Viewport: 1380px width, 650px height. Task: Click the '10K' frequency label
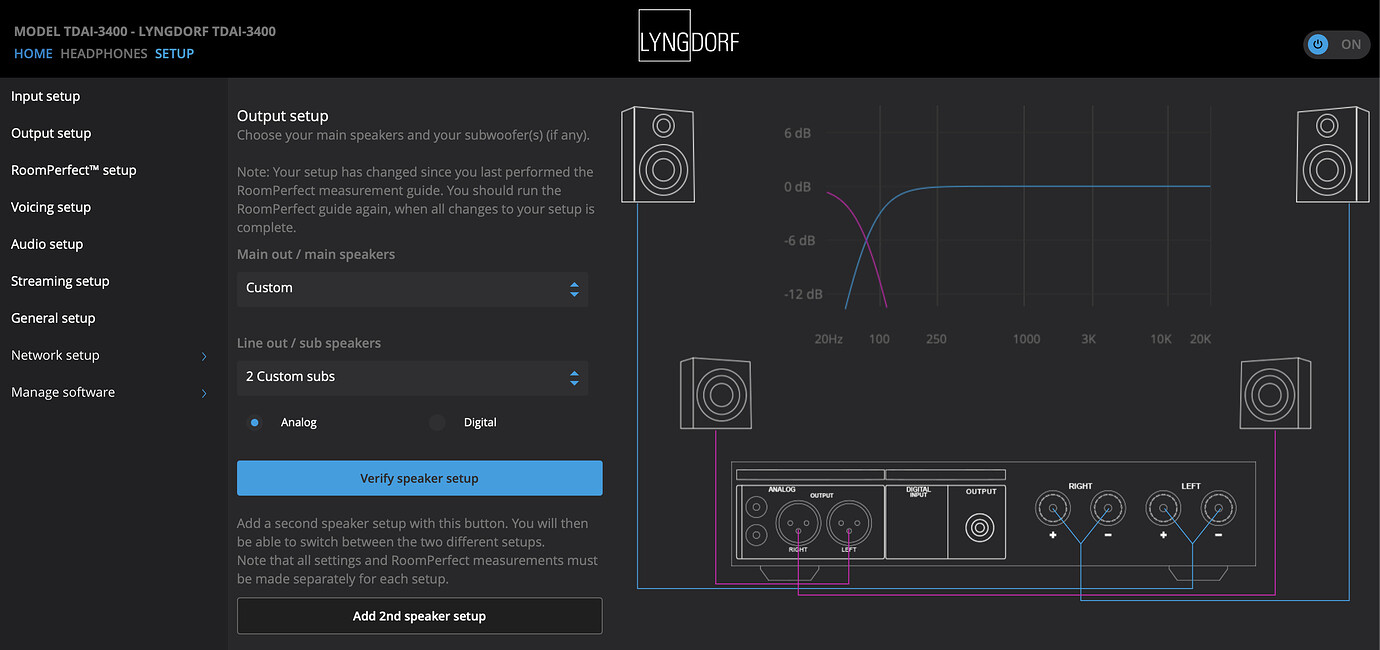(x=1161, y=339)
